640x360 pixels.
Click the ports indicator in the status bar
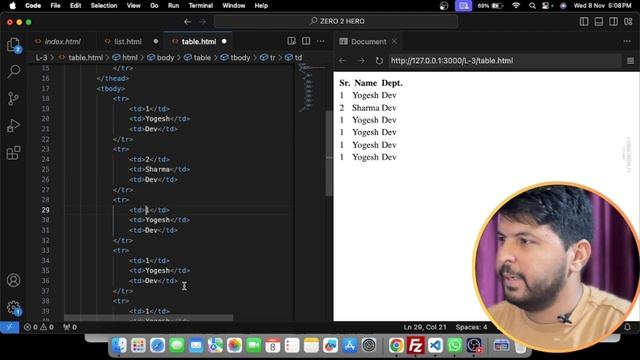click(70, 327)
